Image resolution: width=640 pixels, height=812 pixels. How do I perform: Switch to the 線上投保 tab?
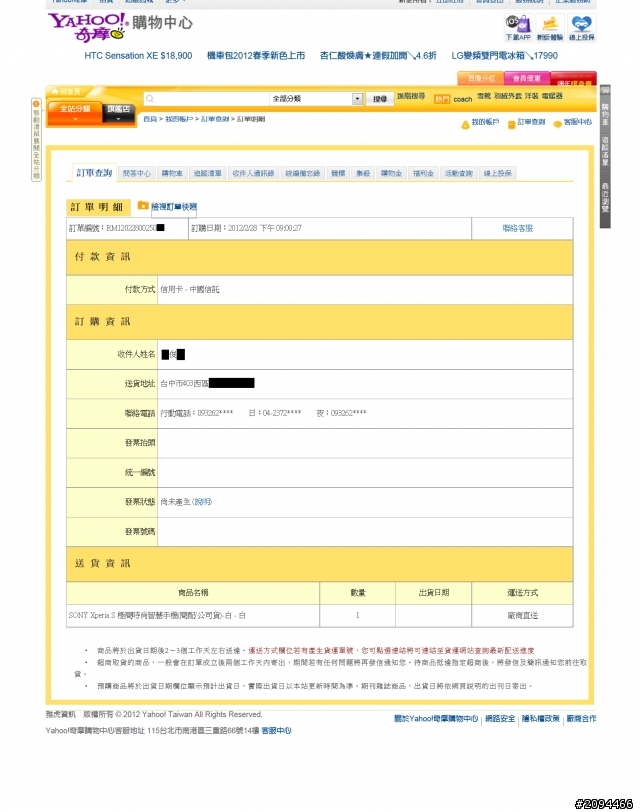(498, 173)
